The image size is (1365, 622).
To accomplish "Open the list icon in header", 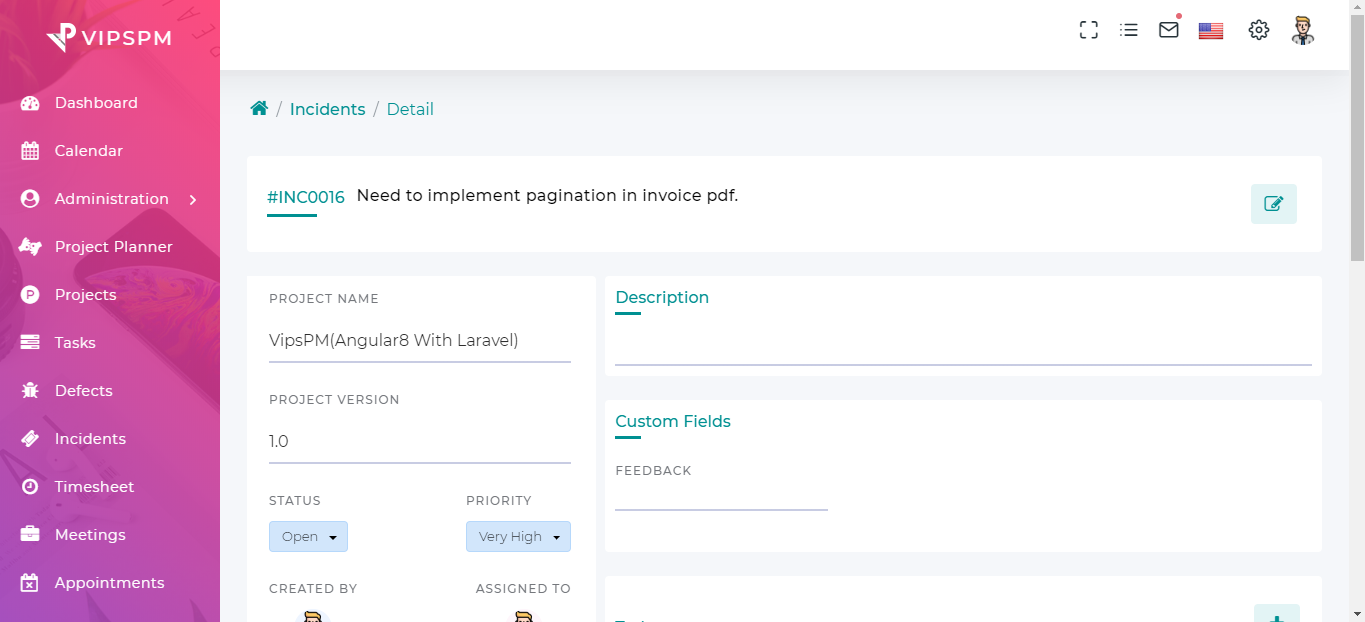I will click(x=1129, y=30).
